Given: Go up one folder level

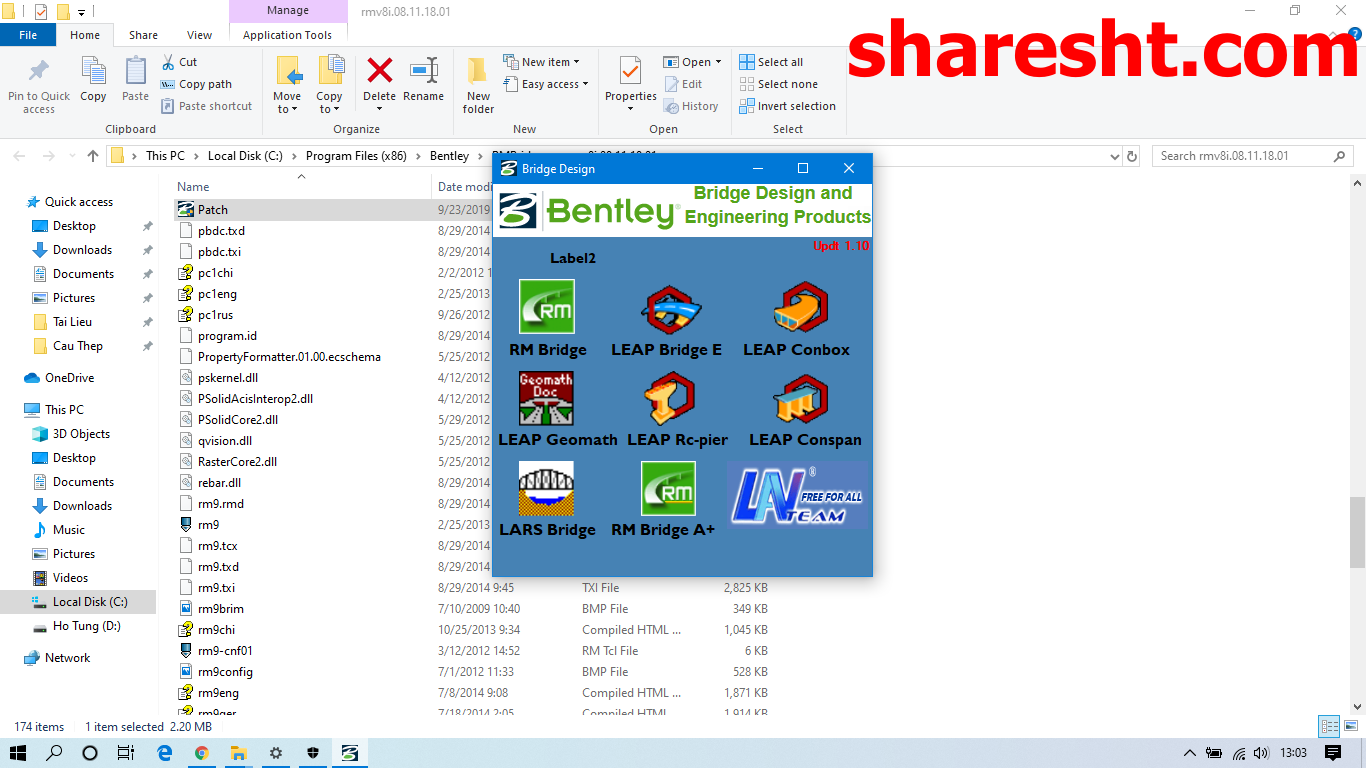Looking at the screenshot, I should click(x=93, y=156).
